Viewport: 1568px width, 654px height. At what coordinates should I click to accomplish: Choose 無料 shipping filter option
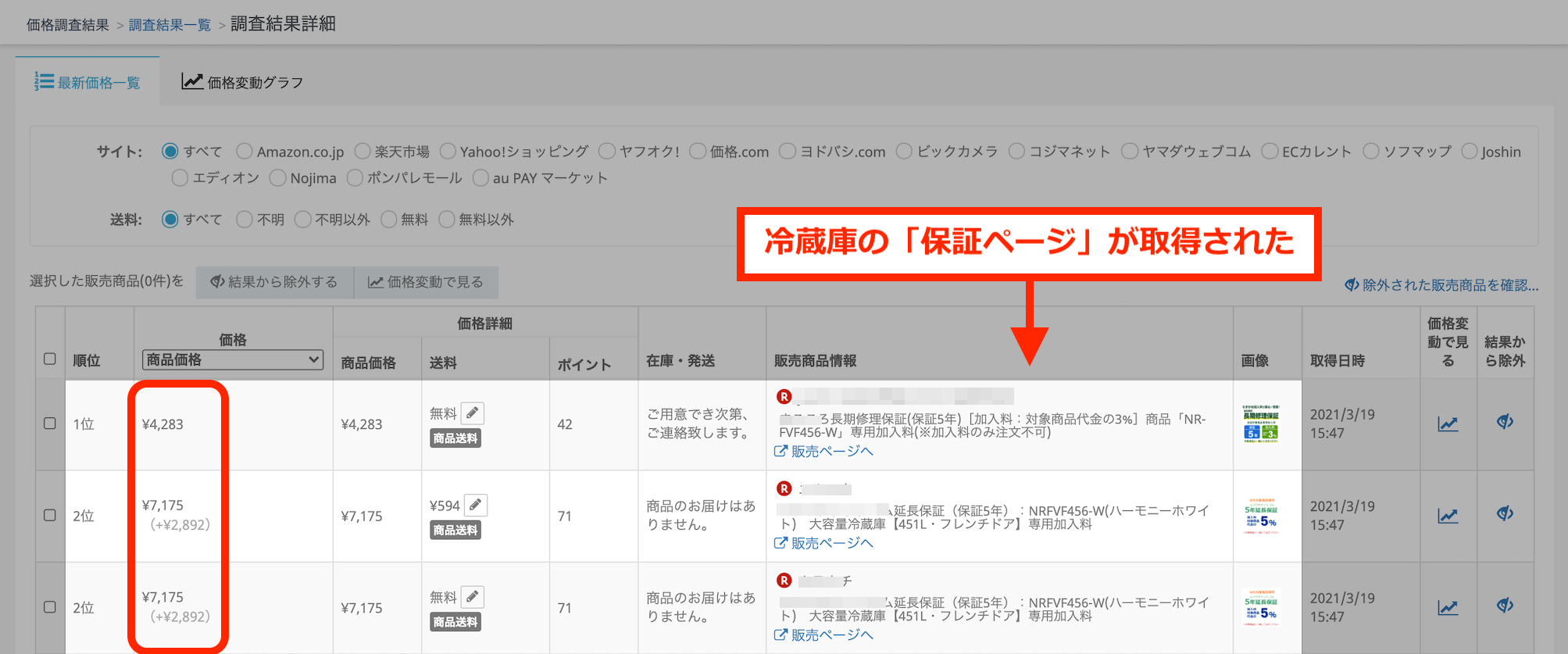(x=389, y=220)
